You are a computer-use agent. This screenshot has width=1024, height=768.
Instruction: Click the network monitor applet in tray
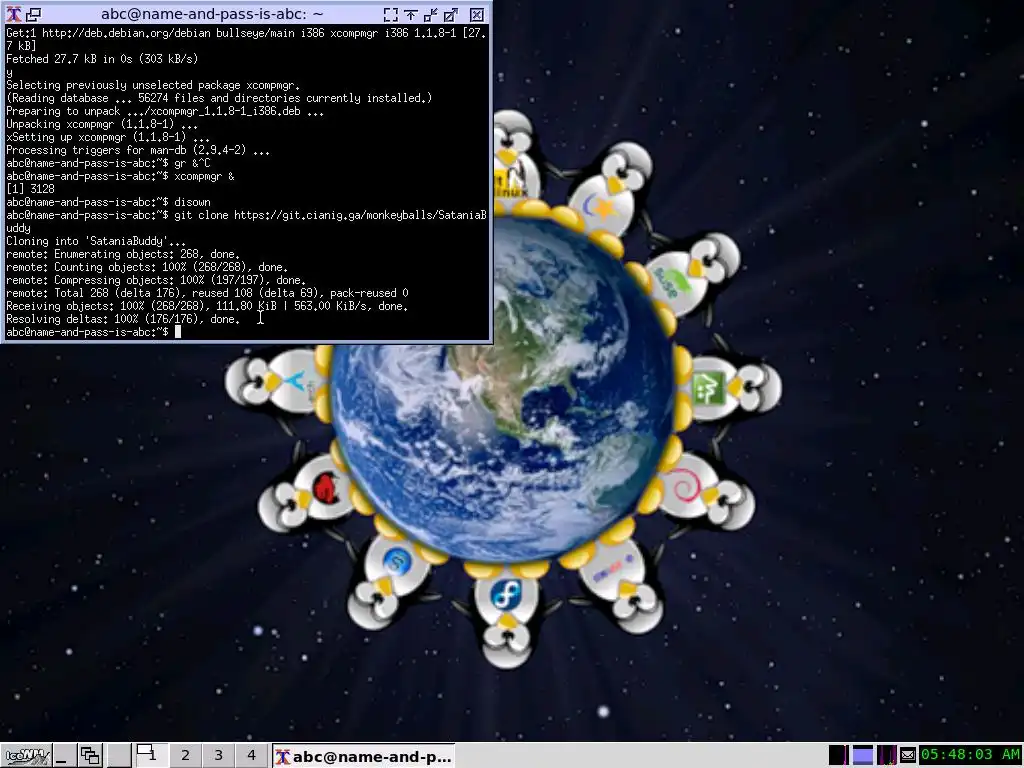tap(887, 755)
